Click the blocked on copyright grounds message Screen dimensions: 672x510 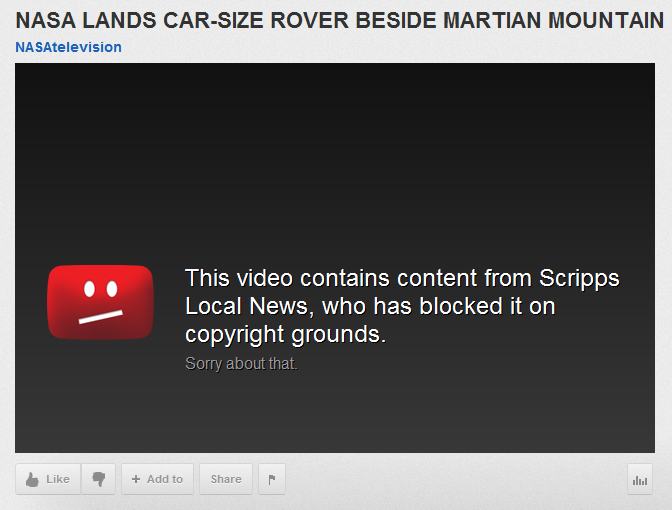click(x=402, y=306)
